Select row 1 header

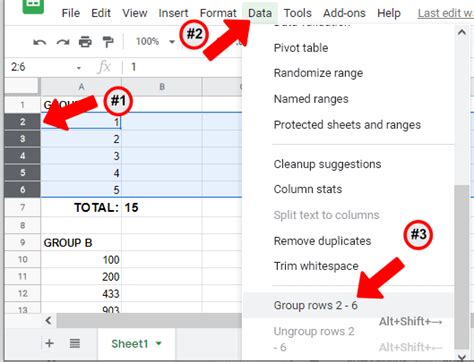(22, 105)
